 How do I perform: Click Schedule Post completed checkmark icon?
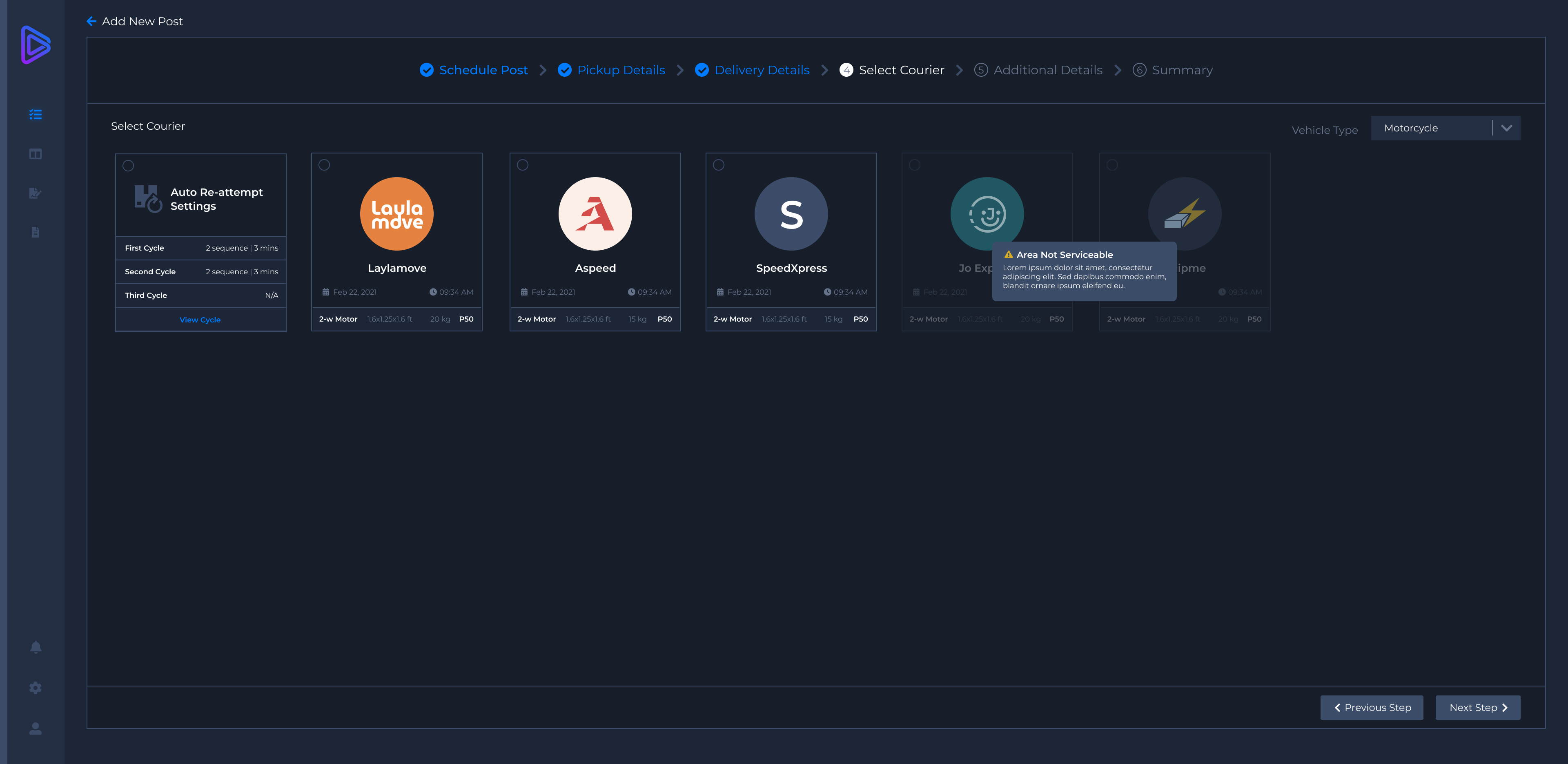point(427,70)
